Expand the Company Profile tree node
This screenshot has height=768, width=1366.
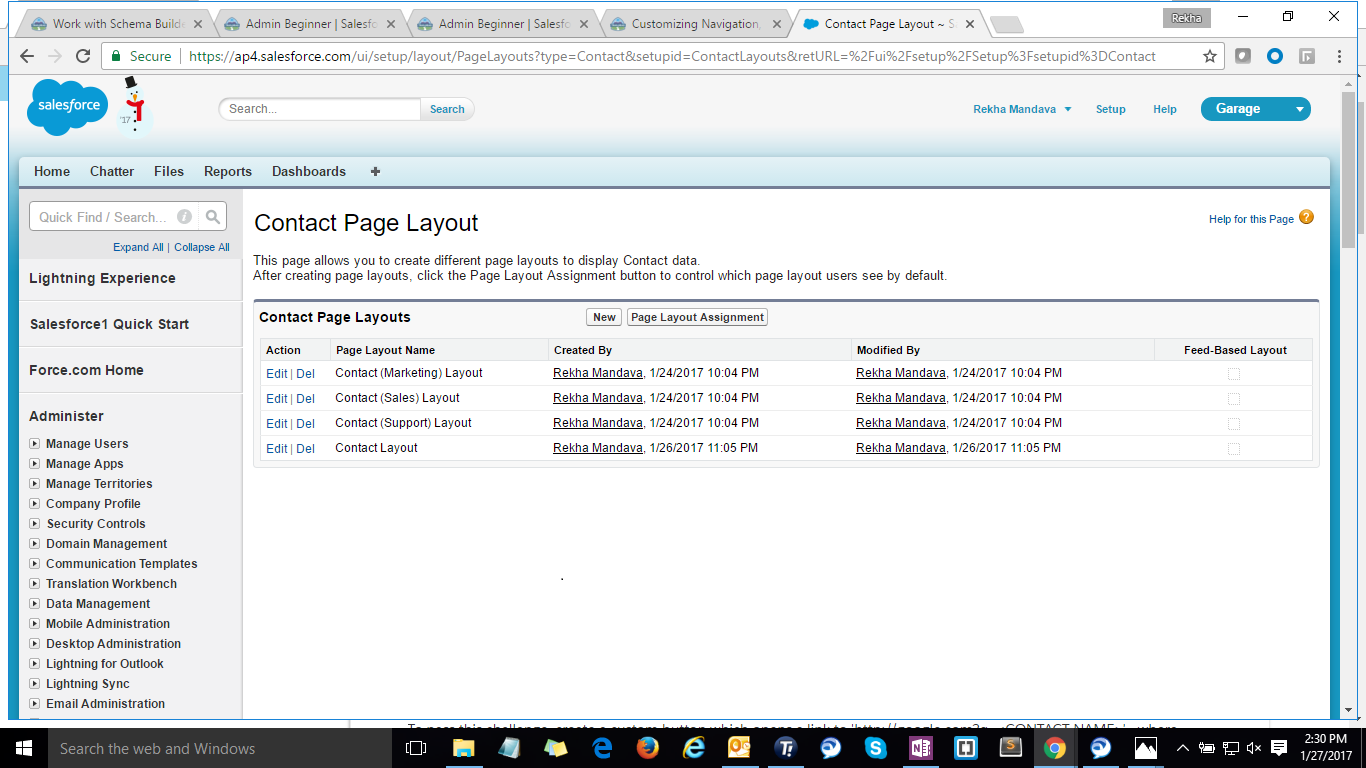34,504
